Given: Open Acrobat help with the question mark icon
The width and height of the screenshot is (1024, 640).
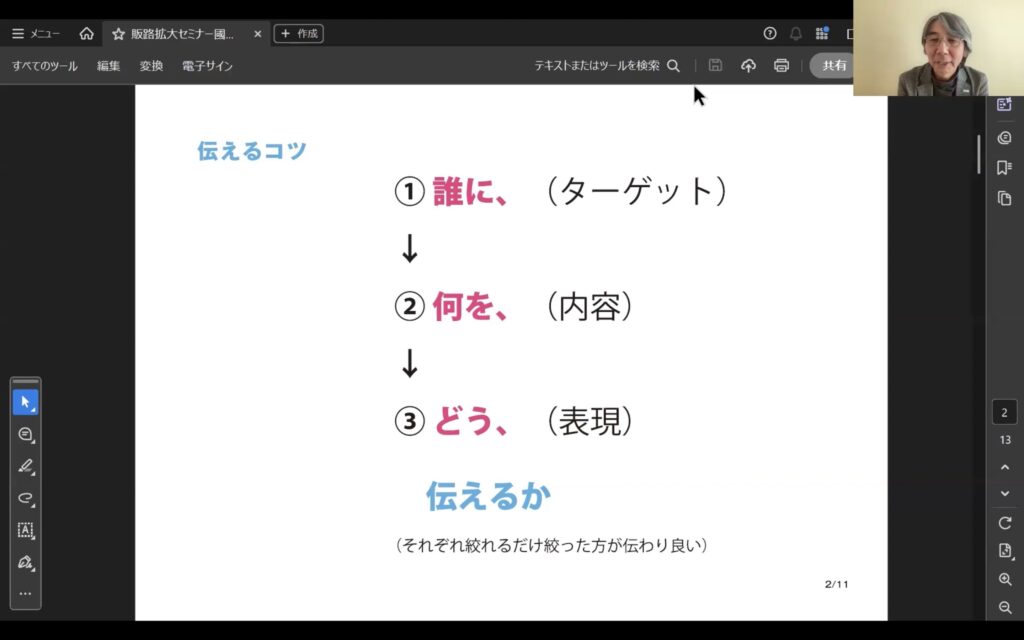Looking at the screenshot, I should pos(769,33).
